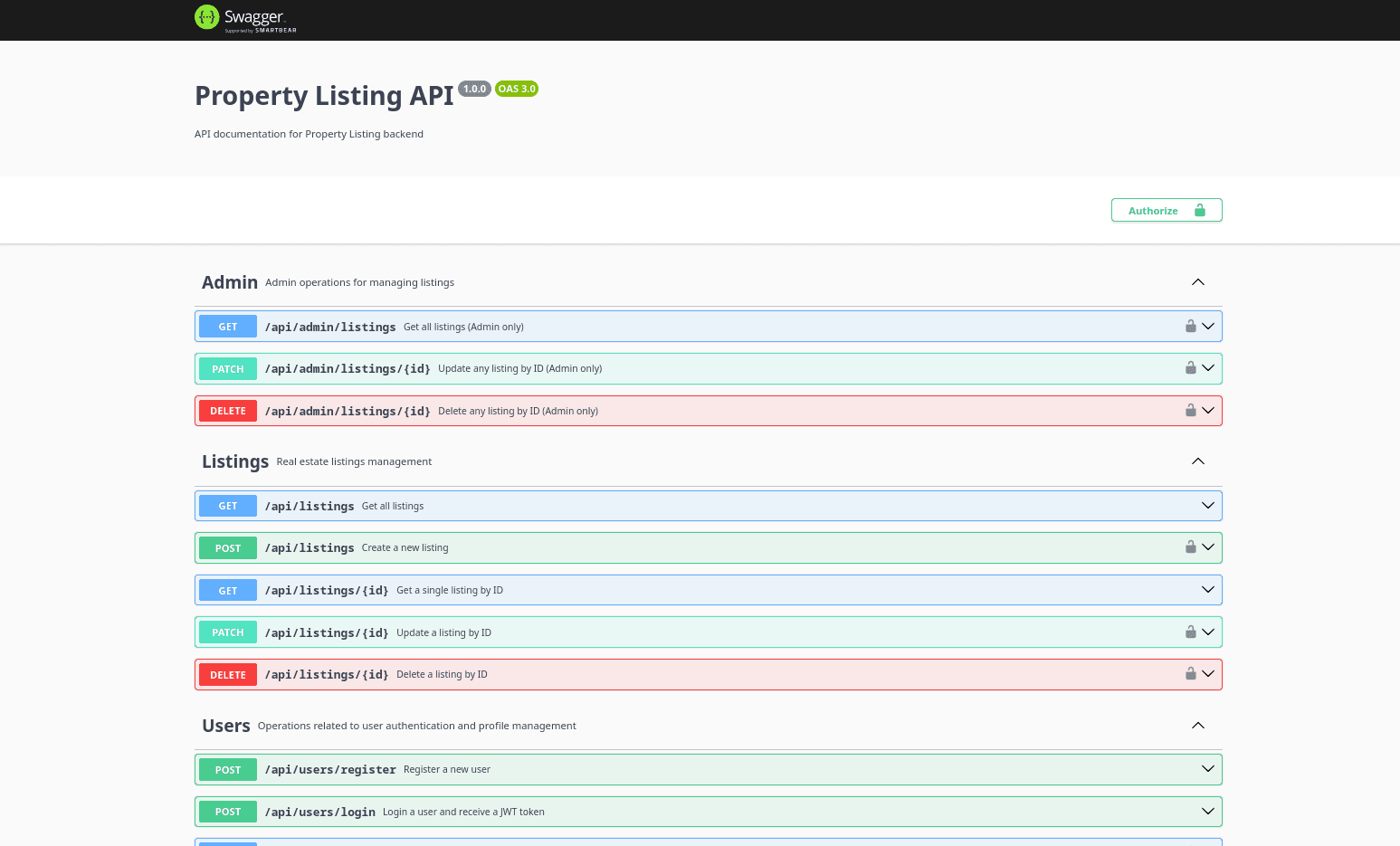1400x846 pixels.
Task: Click the PATCH badge for /api/admin/listings/{id}
Action: tap(228, 368)
